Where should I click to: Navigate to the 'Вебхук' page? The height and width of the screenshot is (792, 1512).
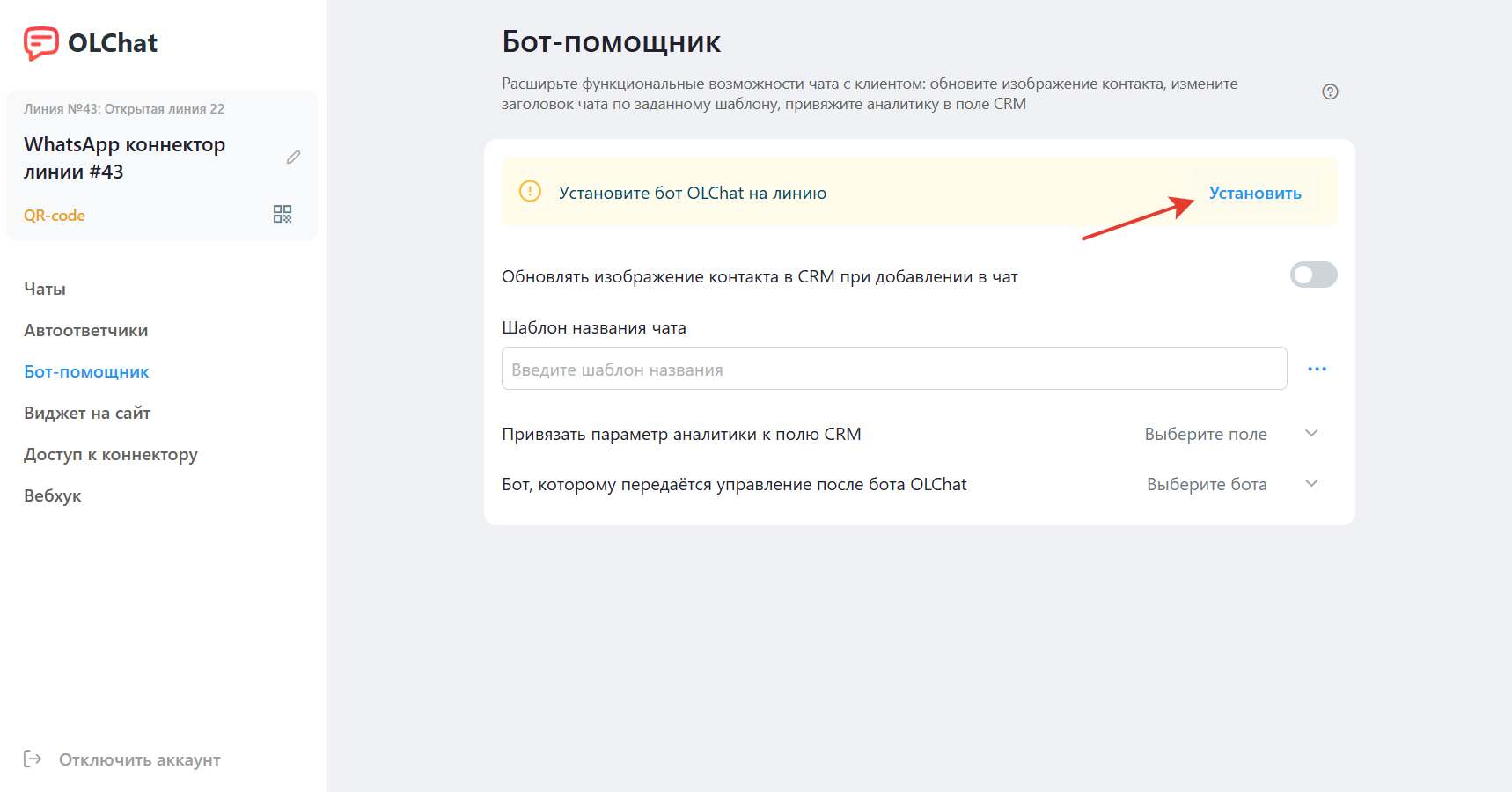tap(53, 496)
